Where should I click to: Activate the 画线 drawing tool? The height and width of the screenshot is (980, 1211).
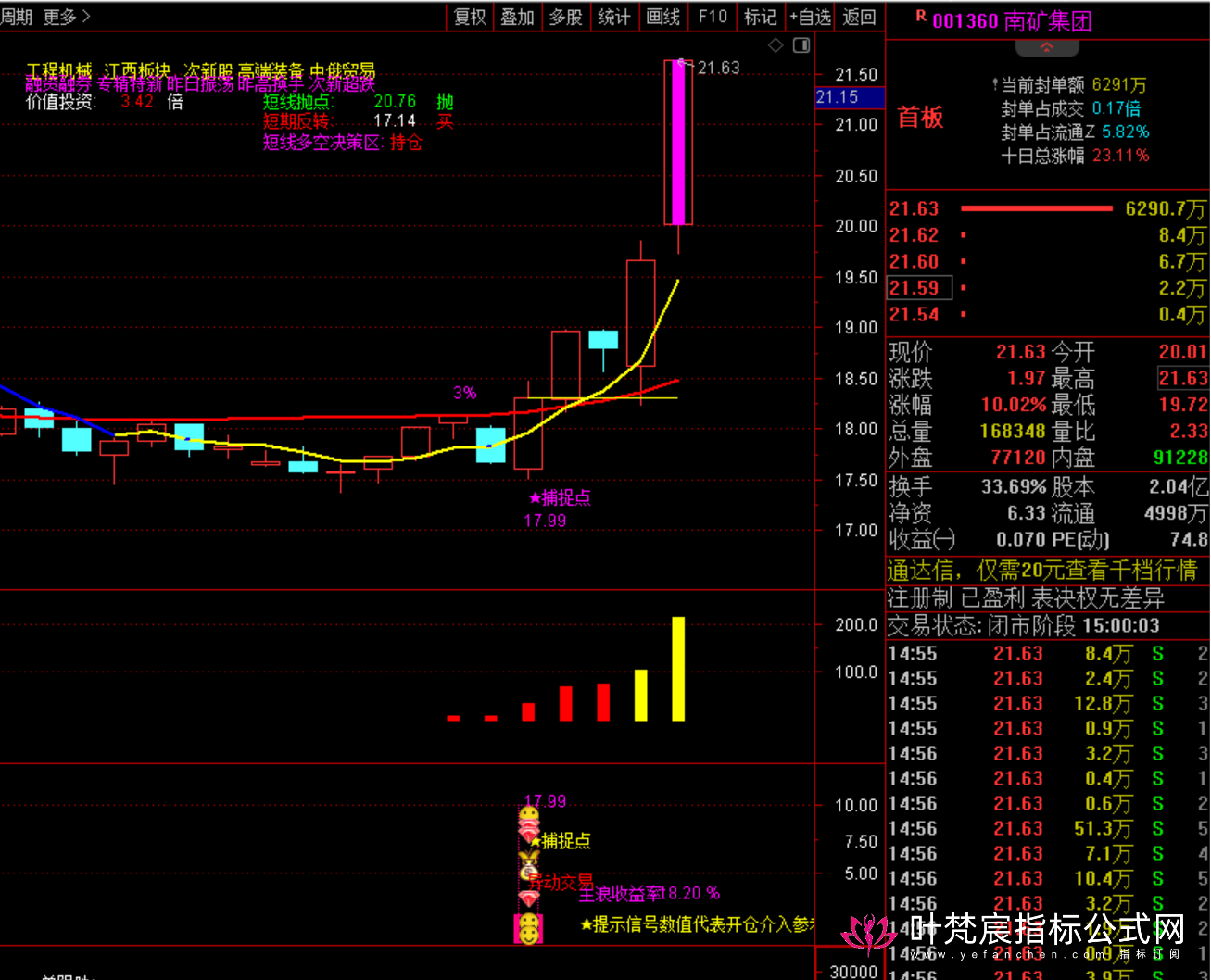coord(662,17)
